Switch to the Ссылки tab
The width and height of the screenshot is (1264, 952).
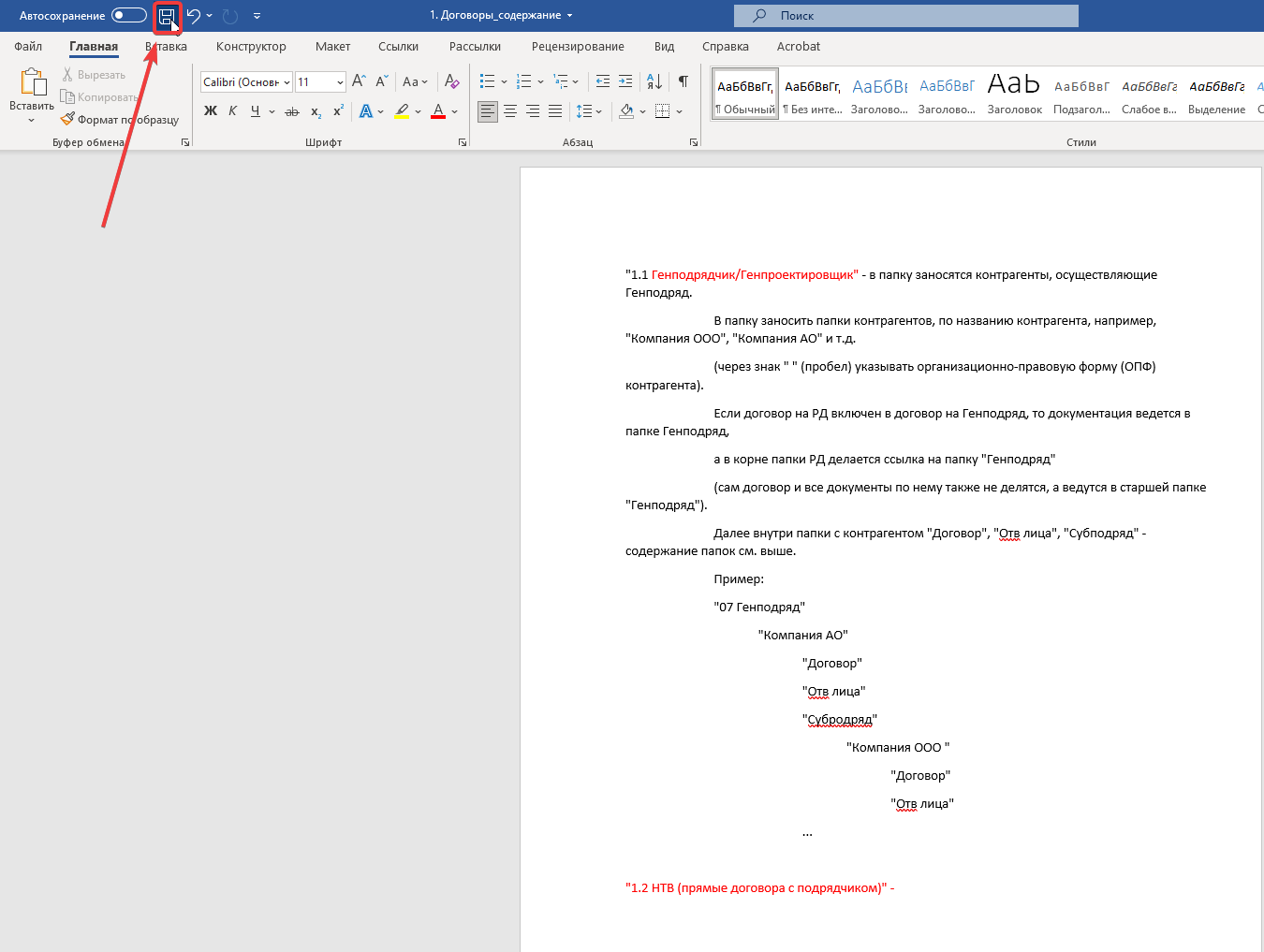(x=398, y=46)
